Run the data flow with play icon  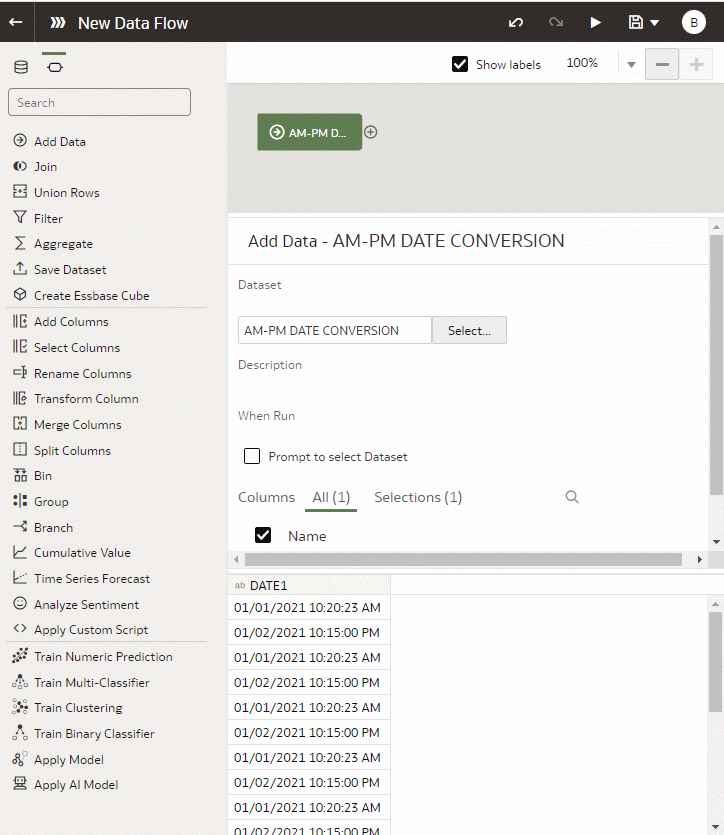(596, 22)
